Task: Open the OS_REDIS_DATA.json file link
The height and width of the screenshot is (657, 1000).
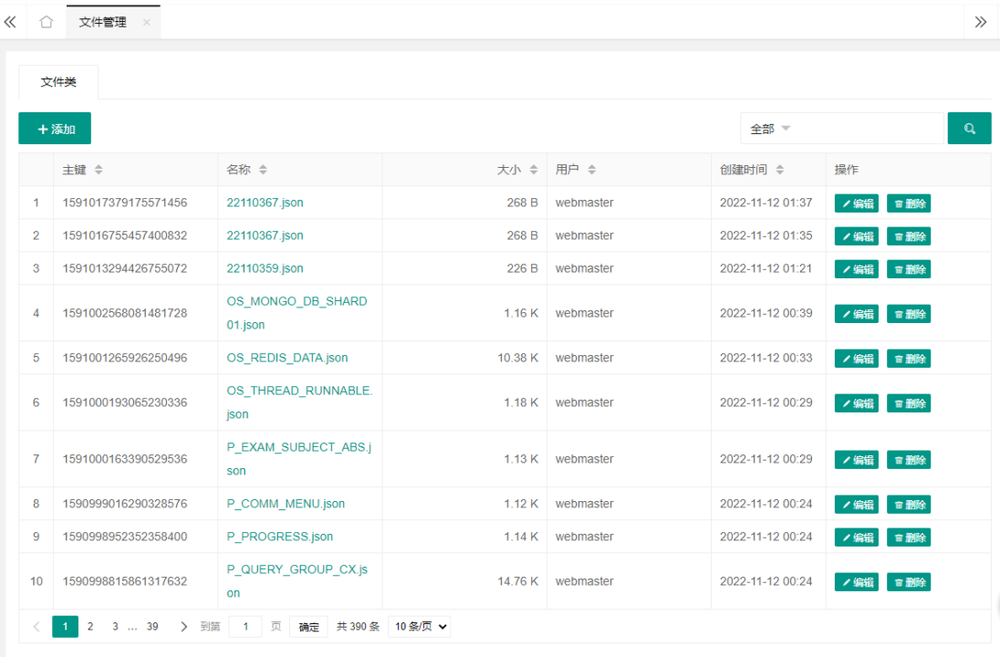Action: coord(287,358)
